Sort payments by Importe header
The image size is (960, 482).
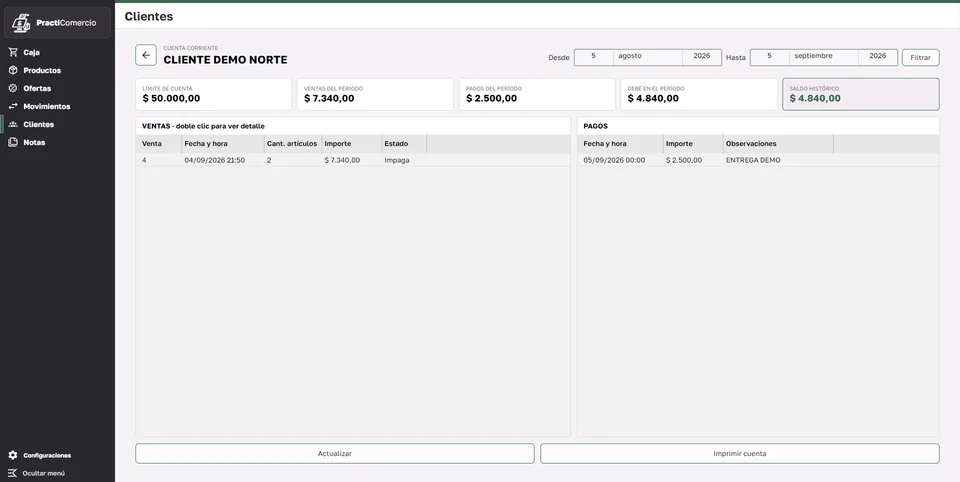[693, 144]
